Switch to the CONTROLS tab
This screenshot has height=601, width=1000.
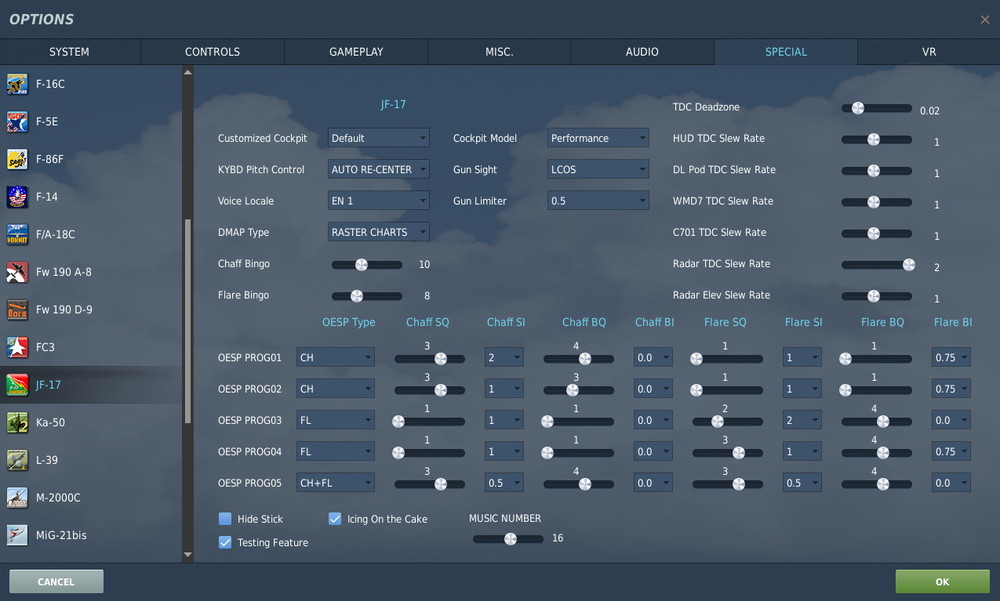(213, 51)
